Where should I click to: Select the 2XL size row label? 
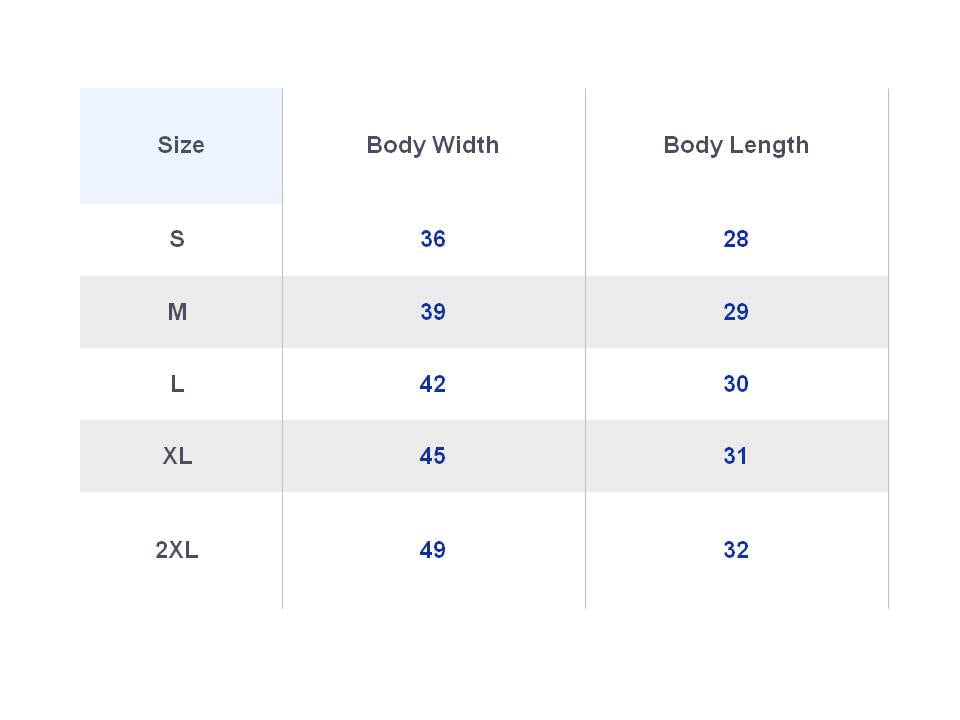(177, 550)
